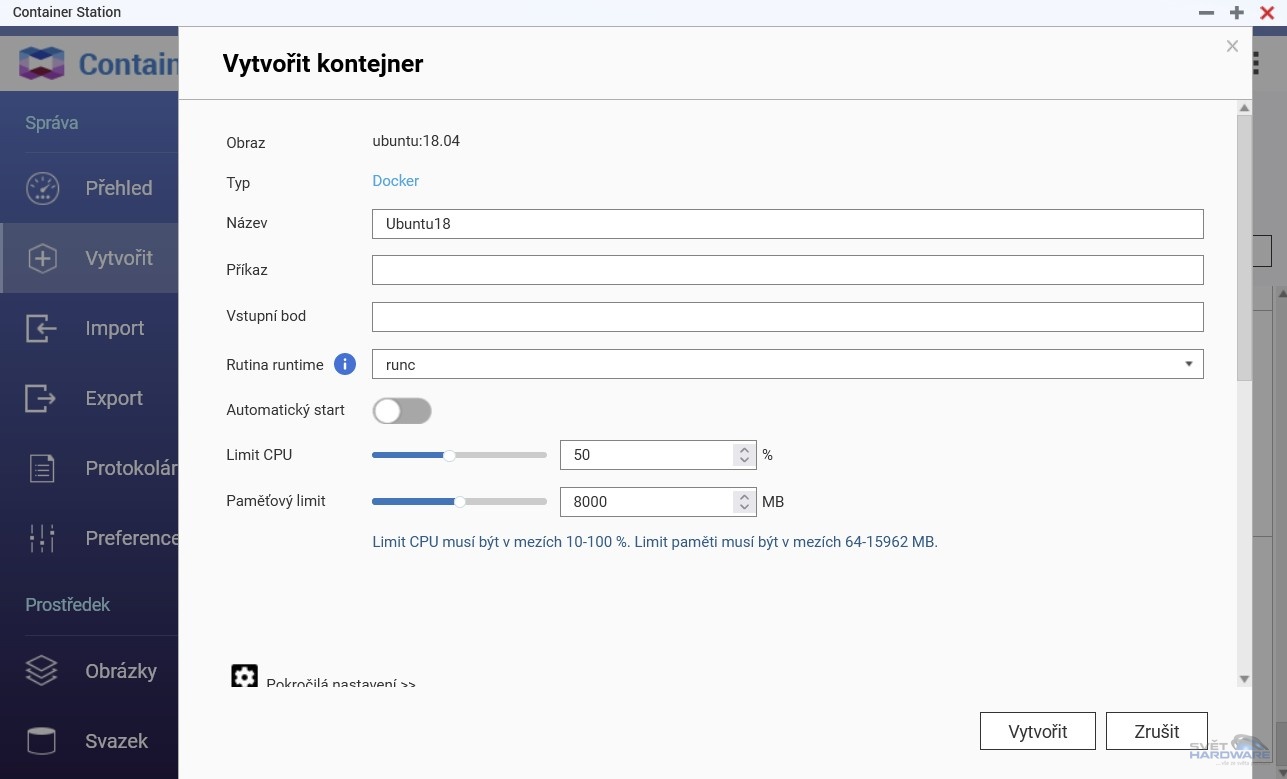Viewport: 1287px width, 779px height.
Task: Expand the Pokročilá nastavení section
Action: point(340,683)
